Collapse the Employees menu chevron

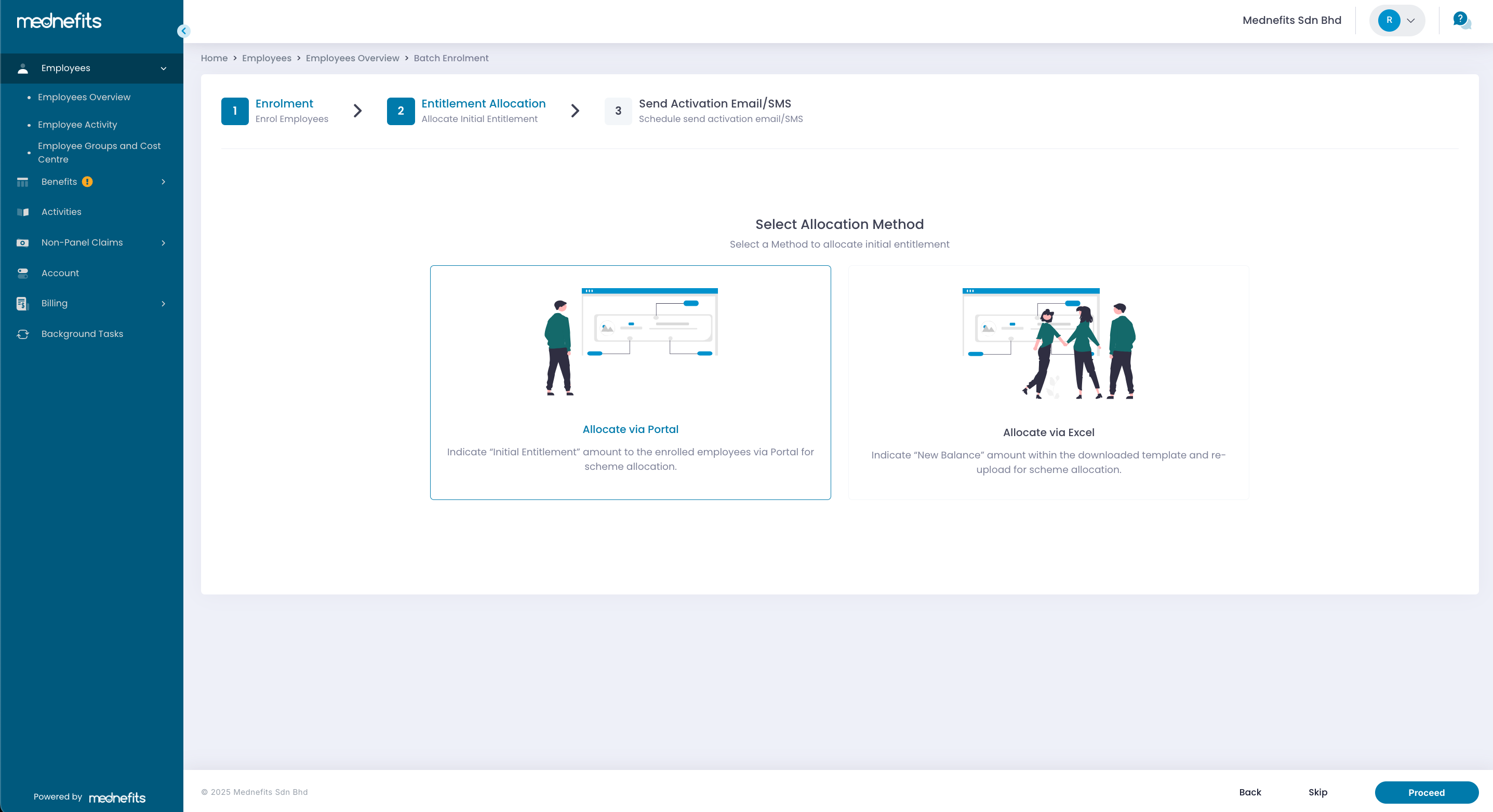[164, 69]
